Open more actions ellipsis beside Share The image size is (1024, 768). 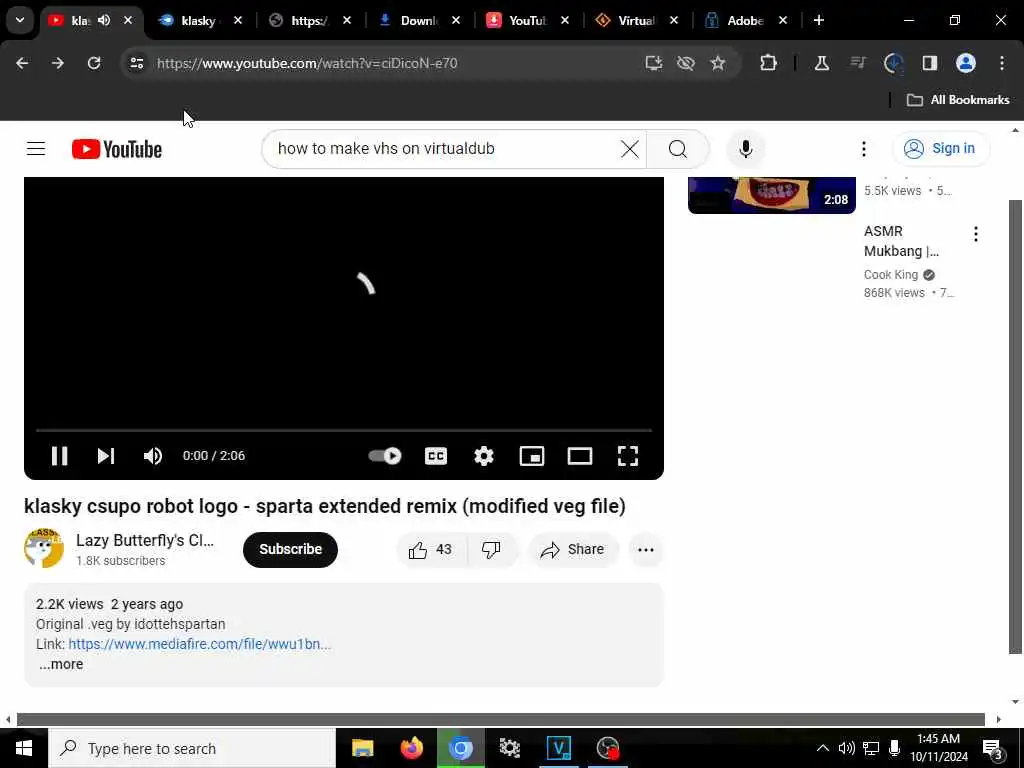(645, 550)
